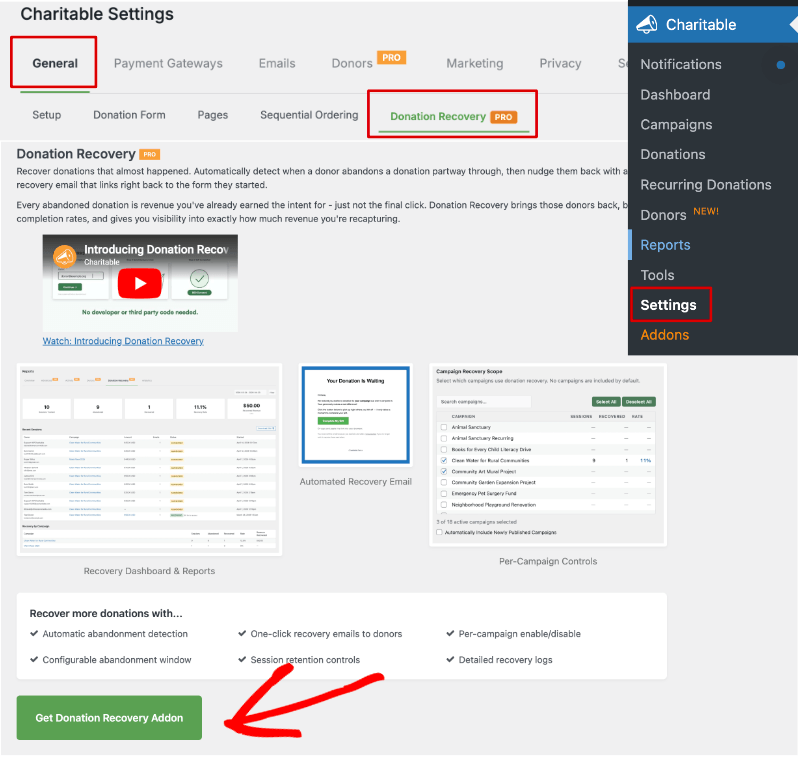
Task: Open Donations in the sidebar menu
Action: 672,154
